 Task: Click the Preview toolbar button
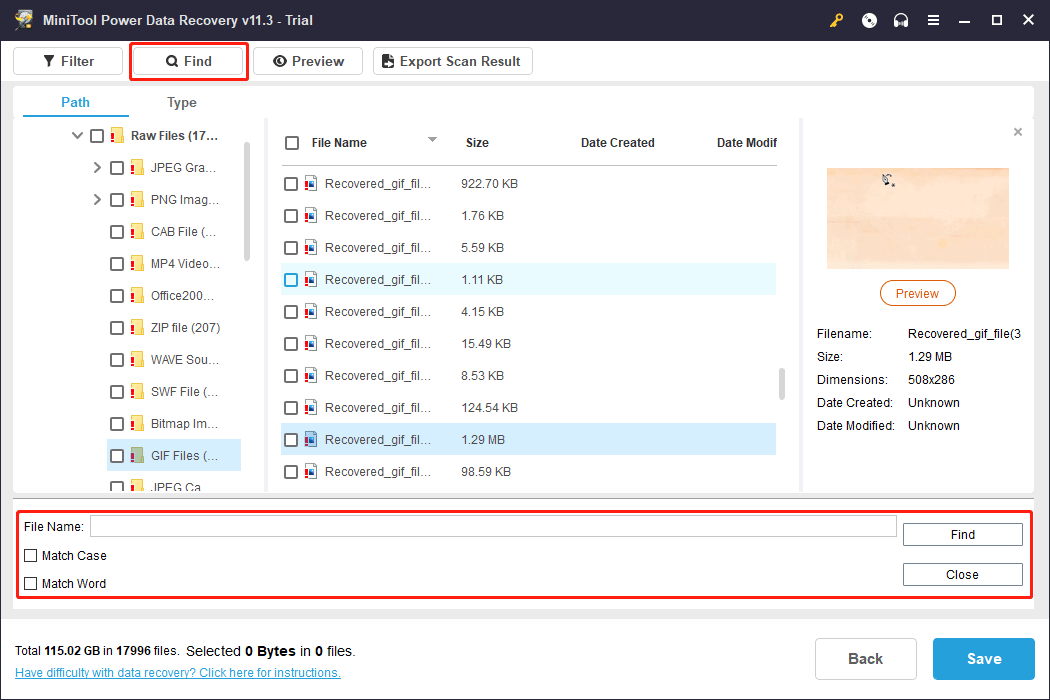tap(308, 61)
